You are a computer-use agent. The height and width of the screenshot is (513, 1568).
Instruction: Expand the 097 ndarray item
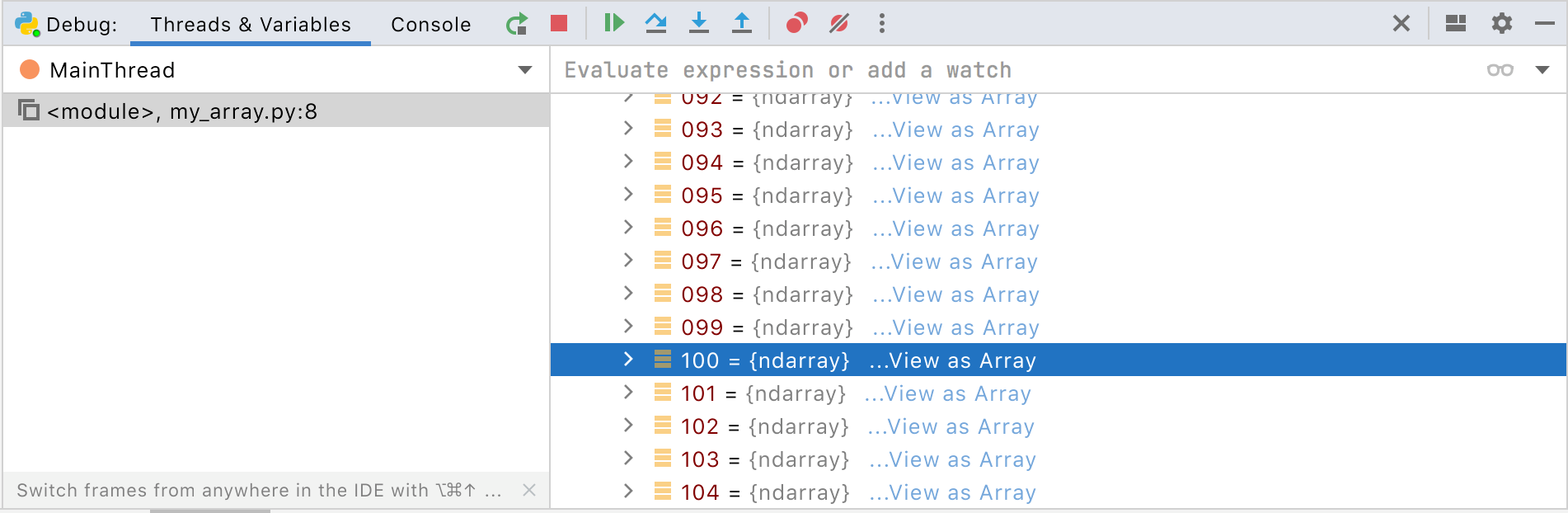[628, 261]
